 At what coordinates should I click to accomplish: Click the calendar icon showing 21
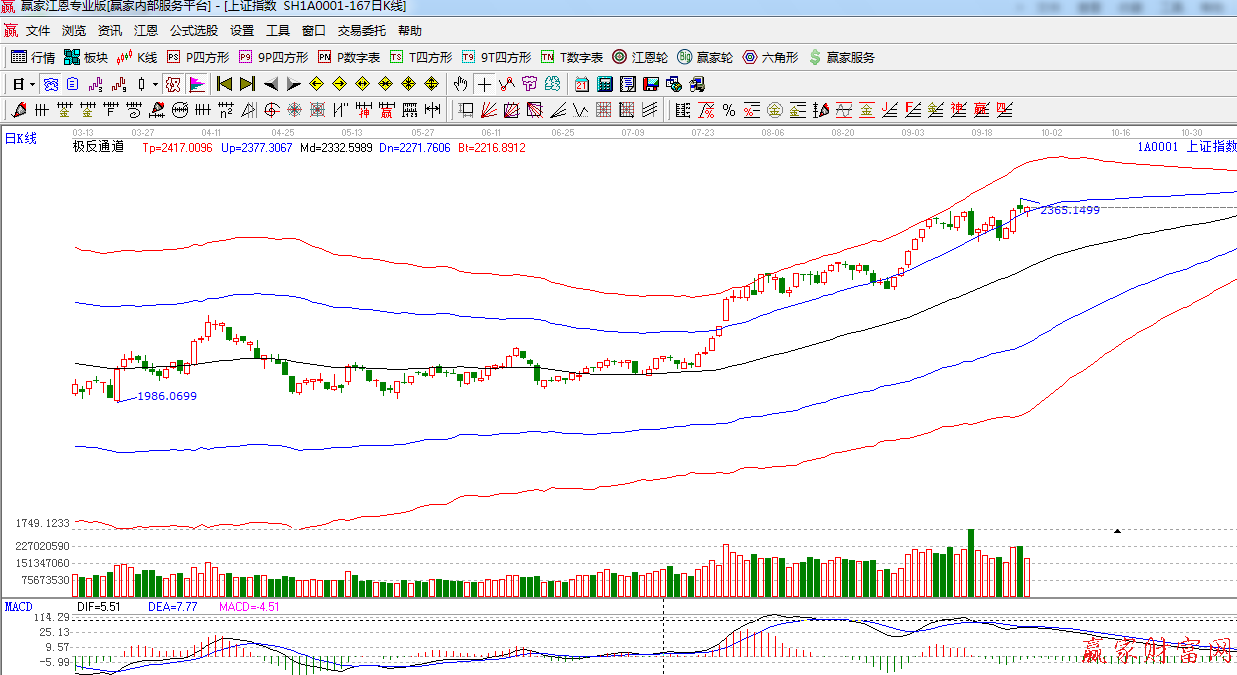(x=582, y=83)
